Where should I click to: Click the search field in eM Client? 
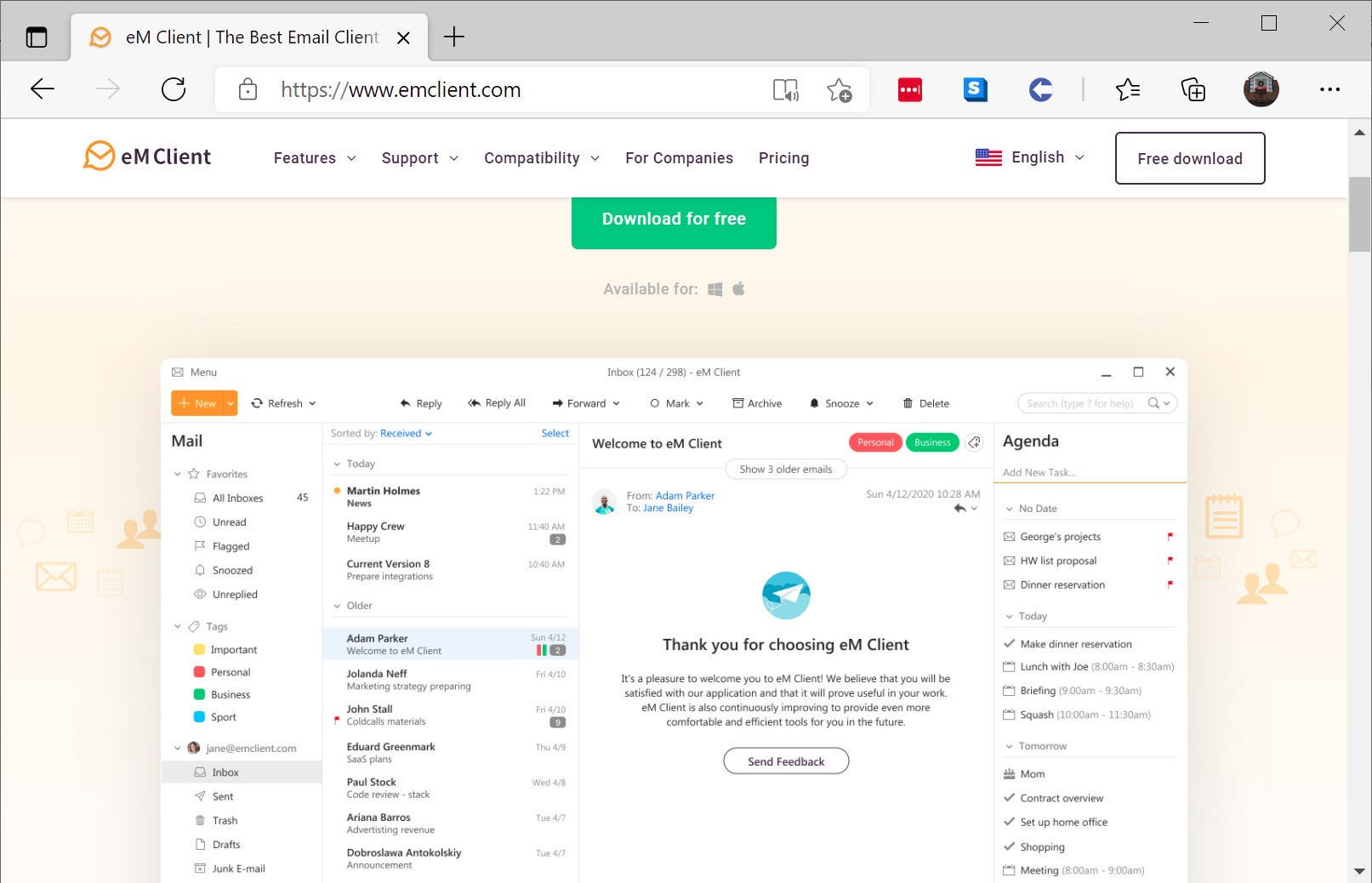tap(1097, 403)
